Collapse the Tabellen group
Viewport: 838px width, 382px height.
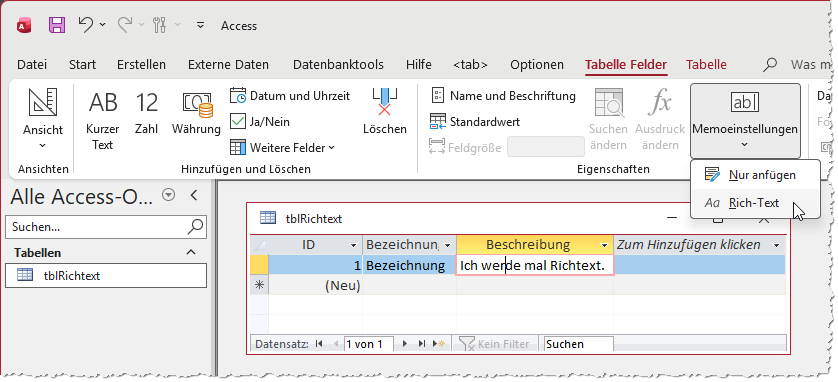tap(191, 252)
